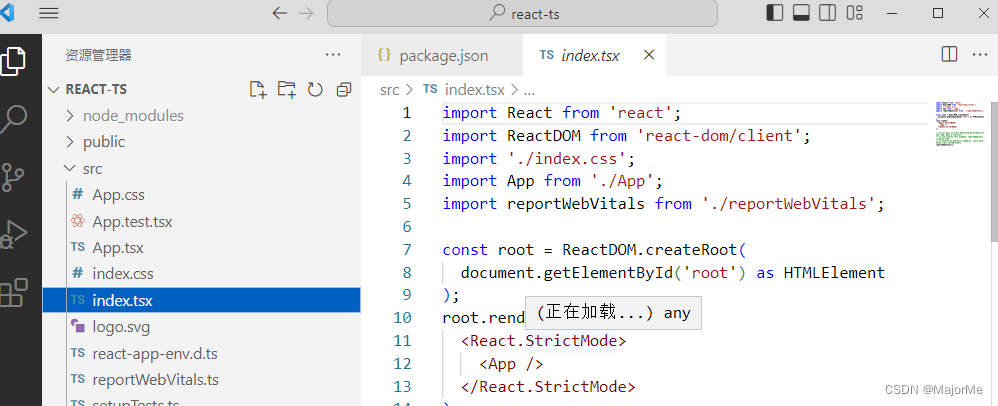
Task: Open Customize Layout icon
Action: point(854,13)
